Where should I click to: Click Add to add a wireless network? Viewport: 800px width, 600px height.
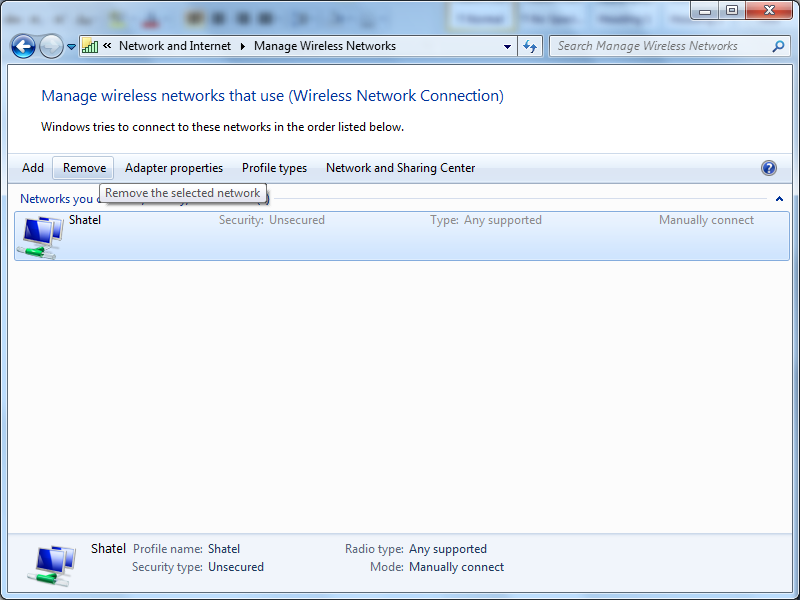point(33,168)
